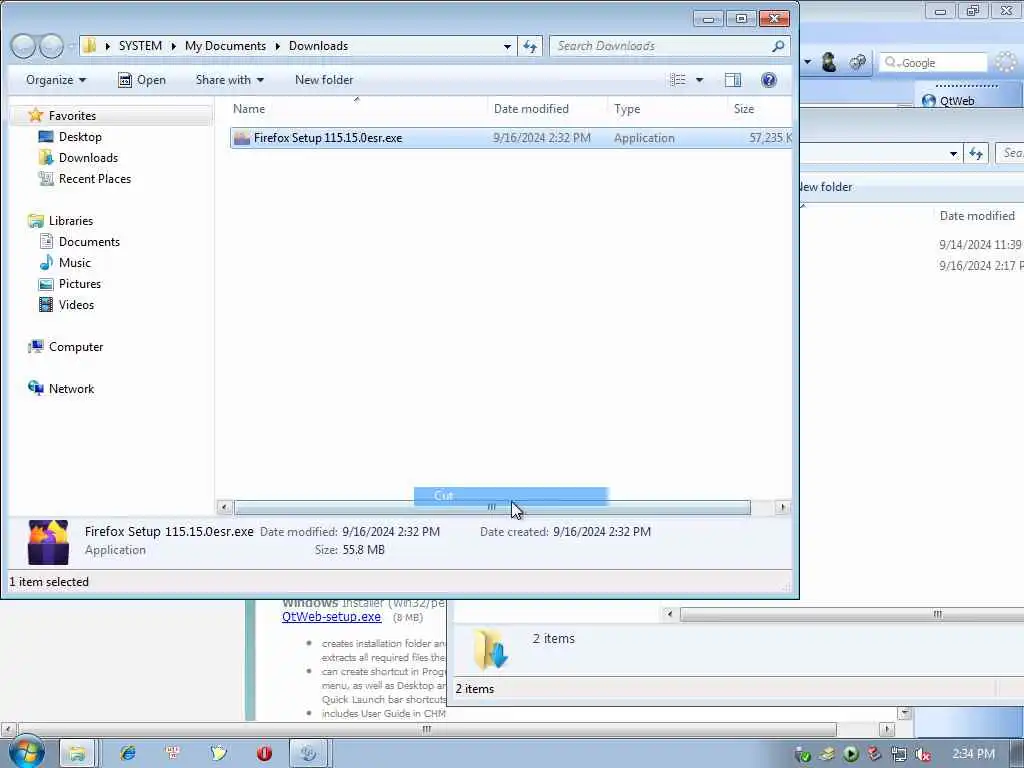Click the gears settings icon in QtWeb
The width and height of the screenshot is (1024, 768).
click(x=857, y=62)
